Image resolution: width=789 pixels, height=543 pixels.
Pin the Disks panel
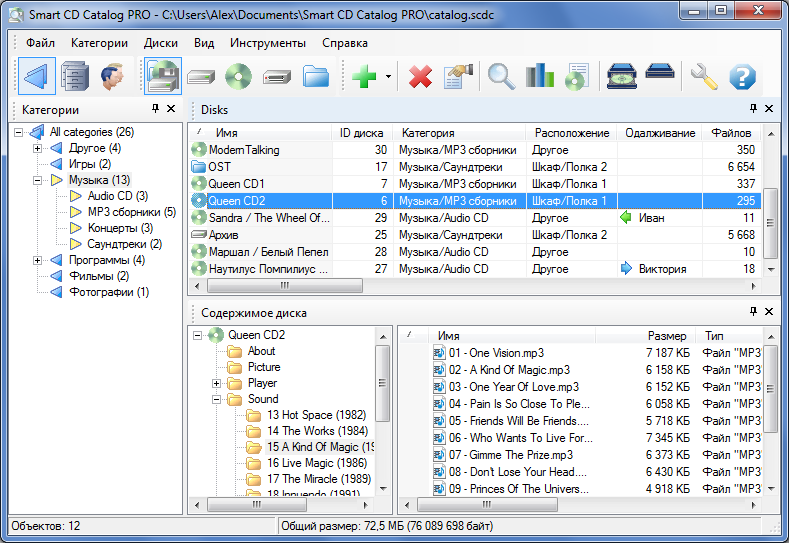[x=753, y=108]
